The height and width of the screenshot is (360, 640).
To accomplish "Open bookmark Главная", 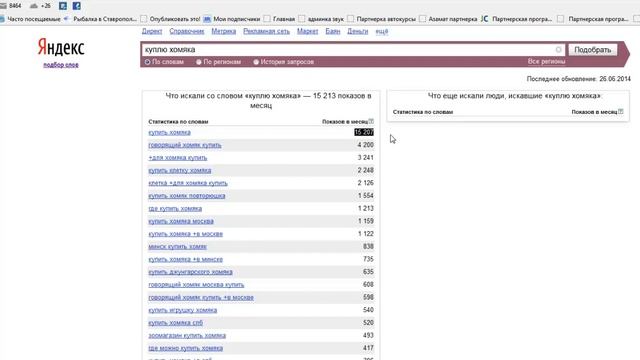I will (279, 19).
